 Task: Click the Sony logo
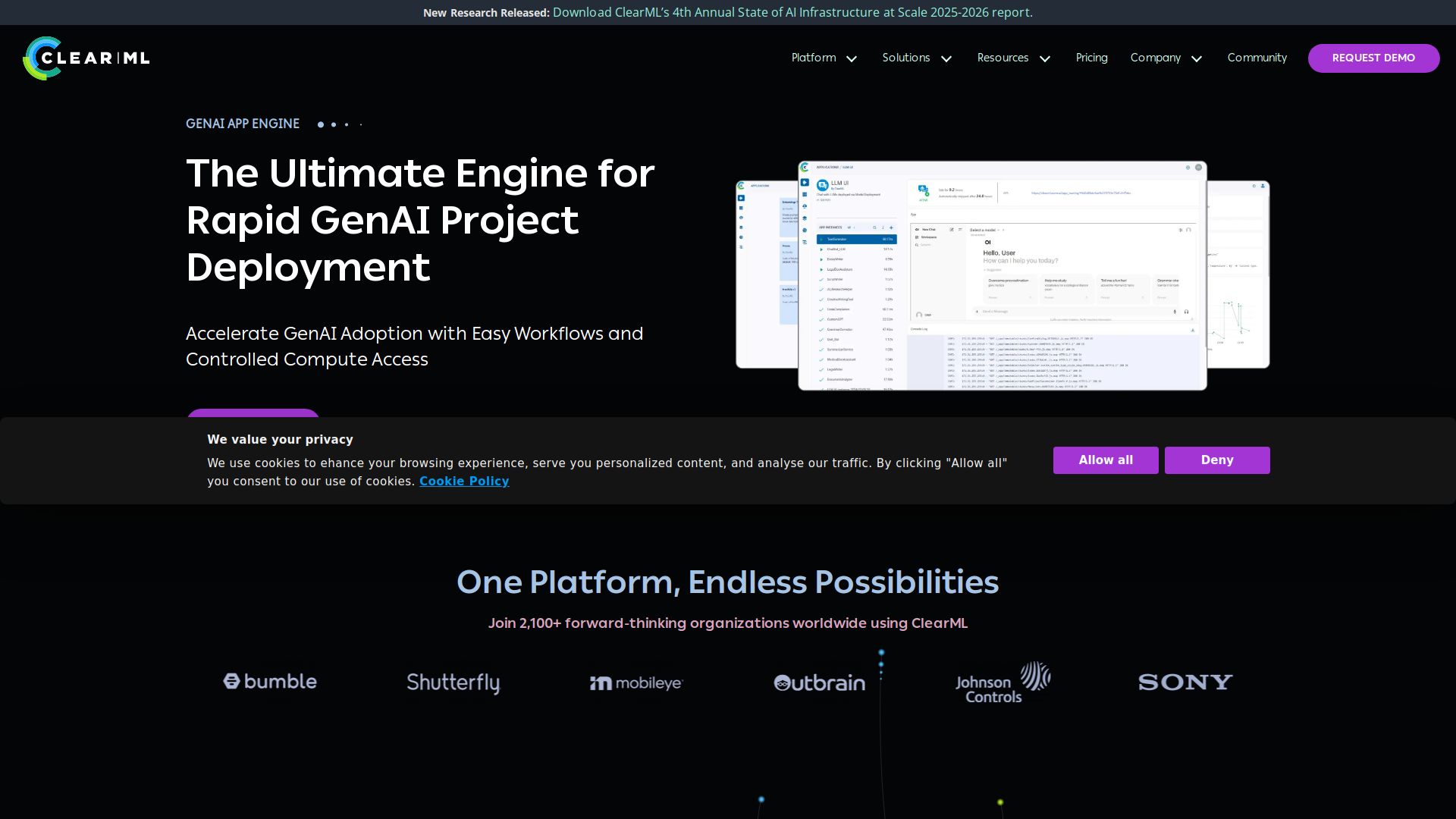(1185, 682)
